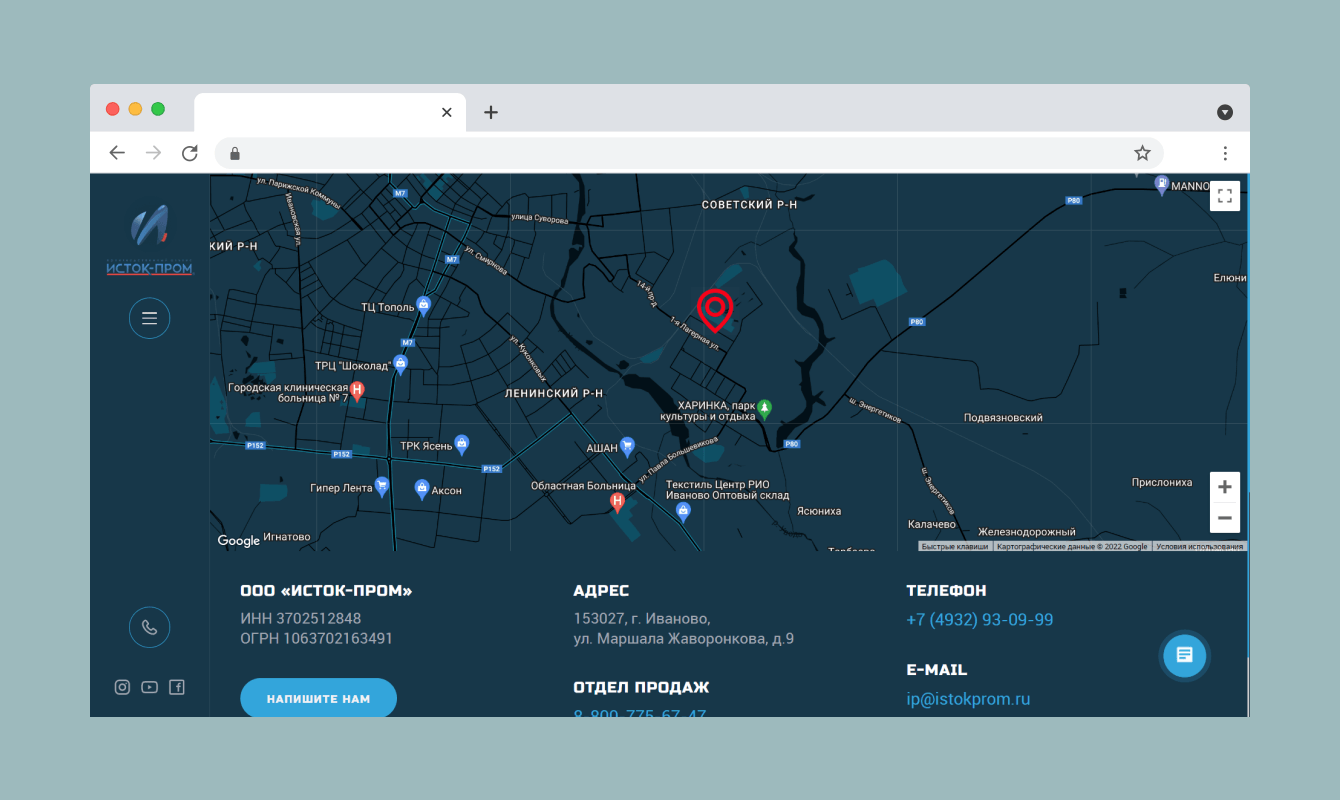Image resolution: width=1340 pixels, height=800 pixels.
Task: Open a new browser tab
Action: 490,112
